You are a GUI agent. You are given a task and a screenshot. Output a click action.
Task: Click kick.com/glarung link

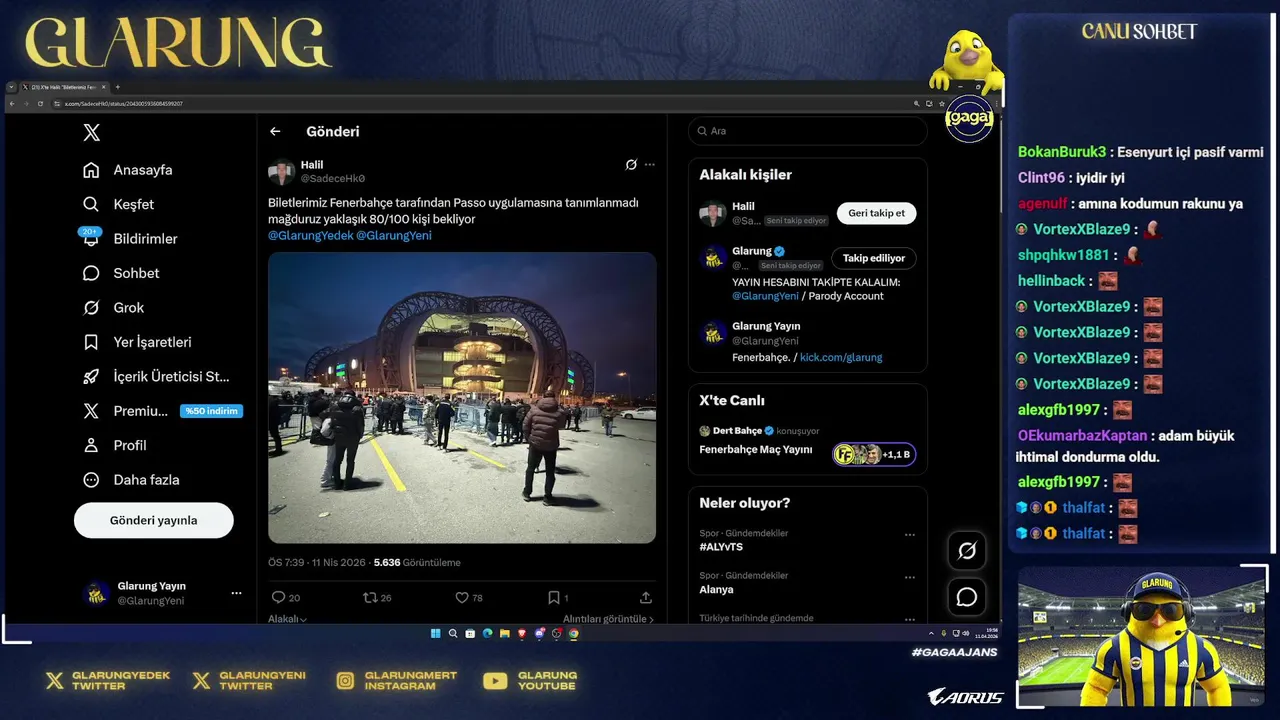841,357
